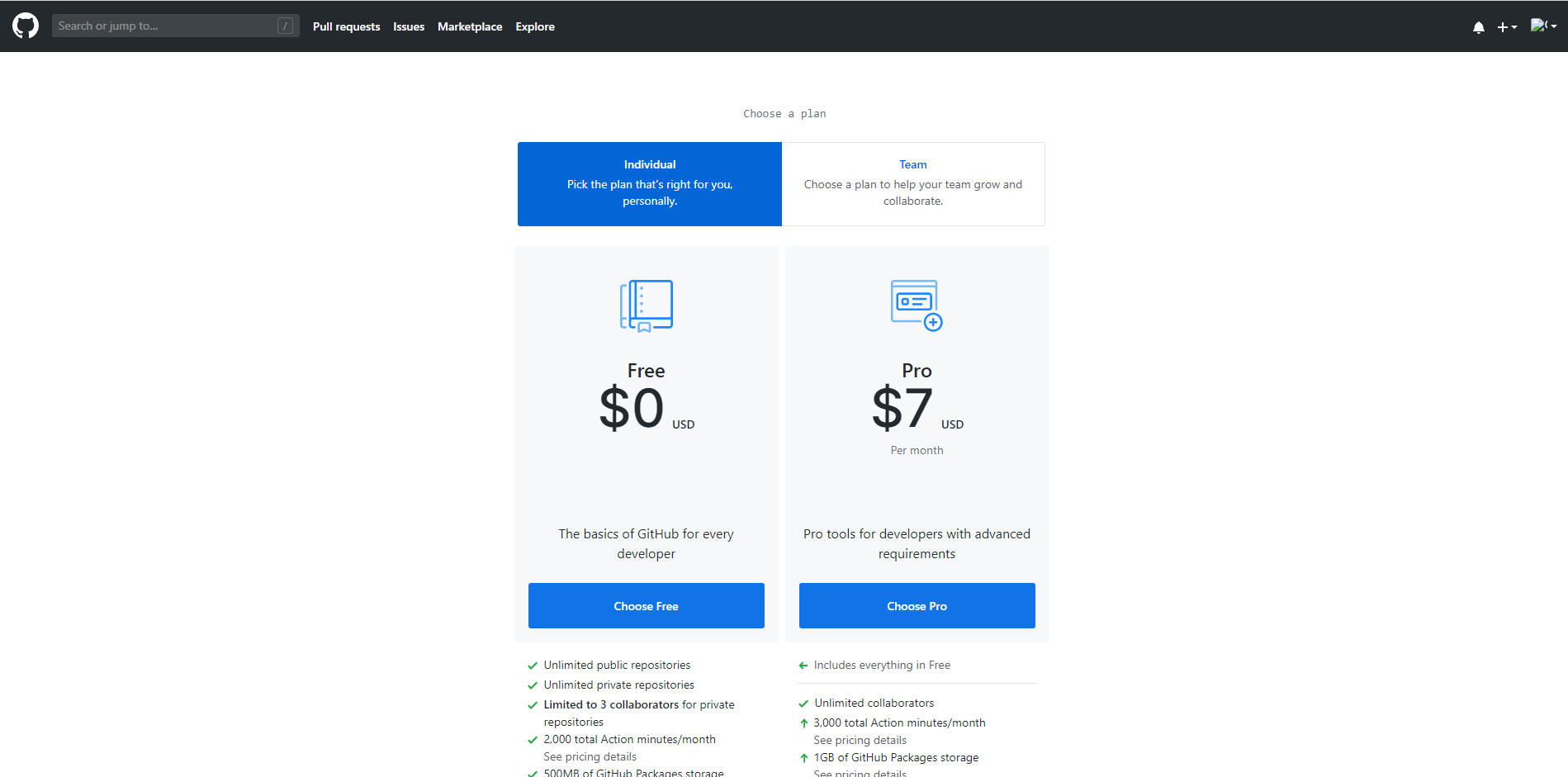
Task: Click "3,000 total Action minutes/month" feature
Action: [900, 723]
